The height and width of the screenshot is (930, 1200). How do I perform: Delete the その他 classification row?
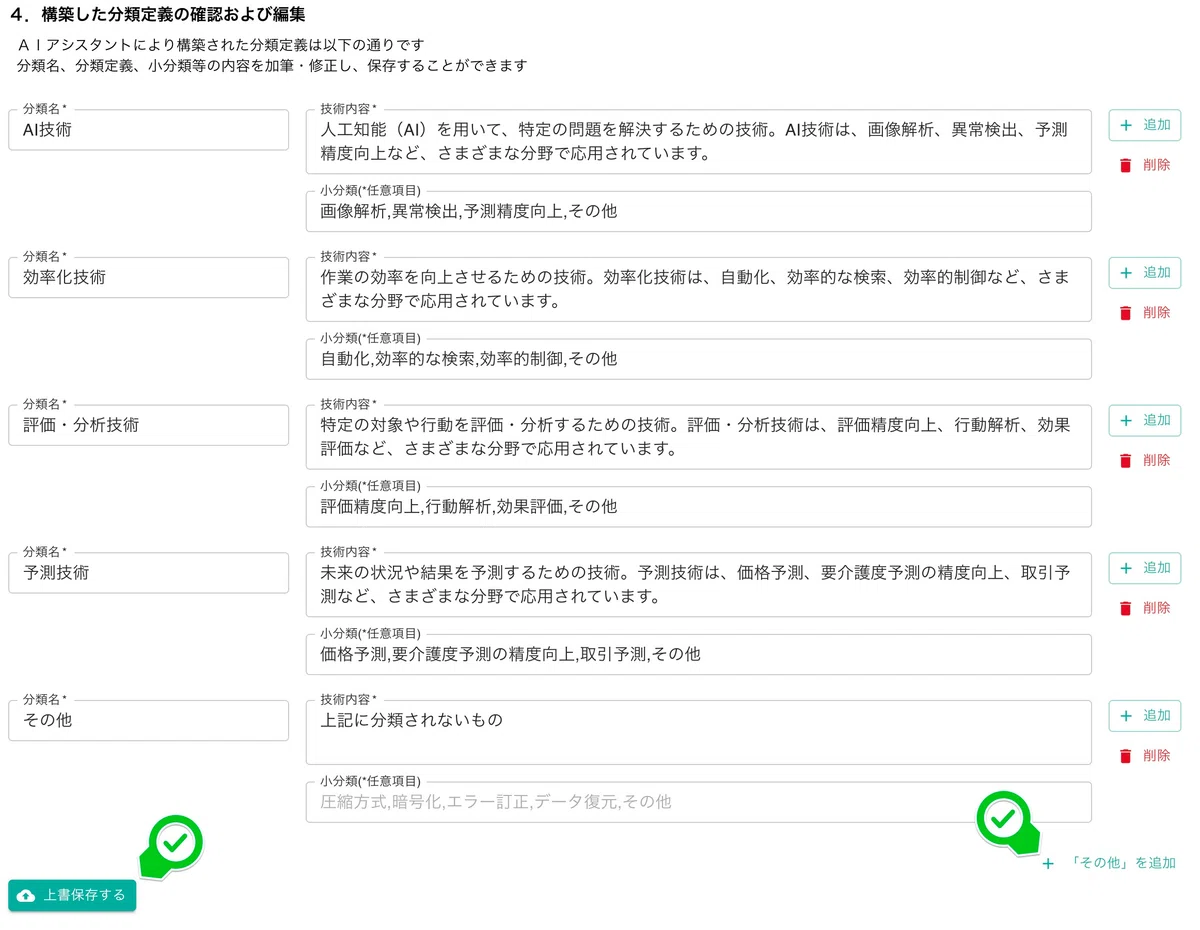tap(1144, 756)
